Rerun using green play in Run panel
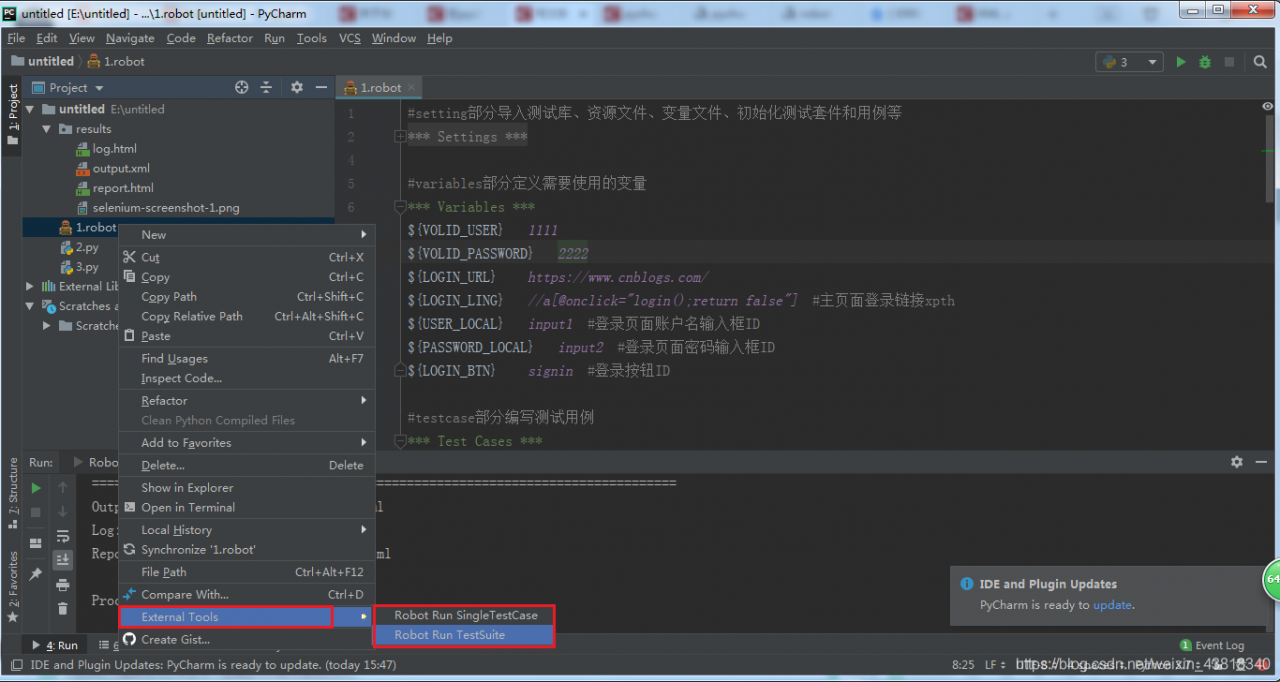The image size is (1280, 682). [x=36, y=488]
